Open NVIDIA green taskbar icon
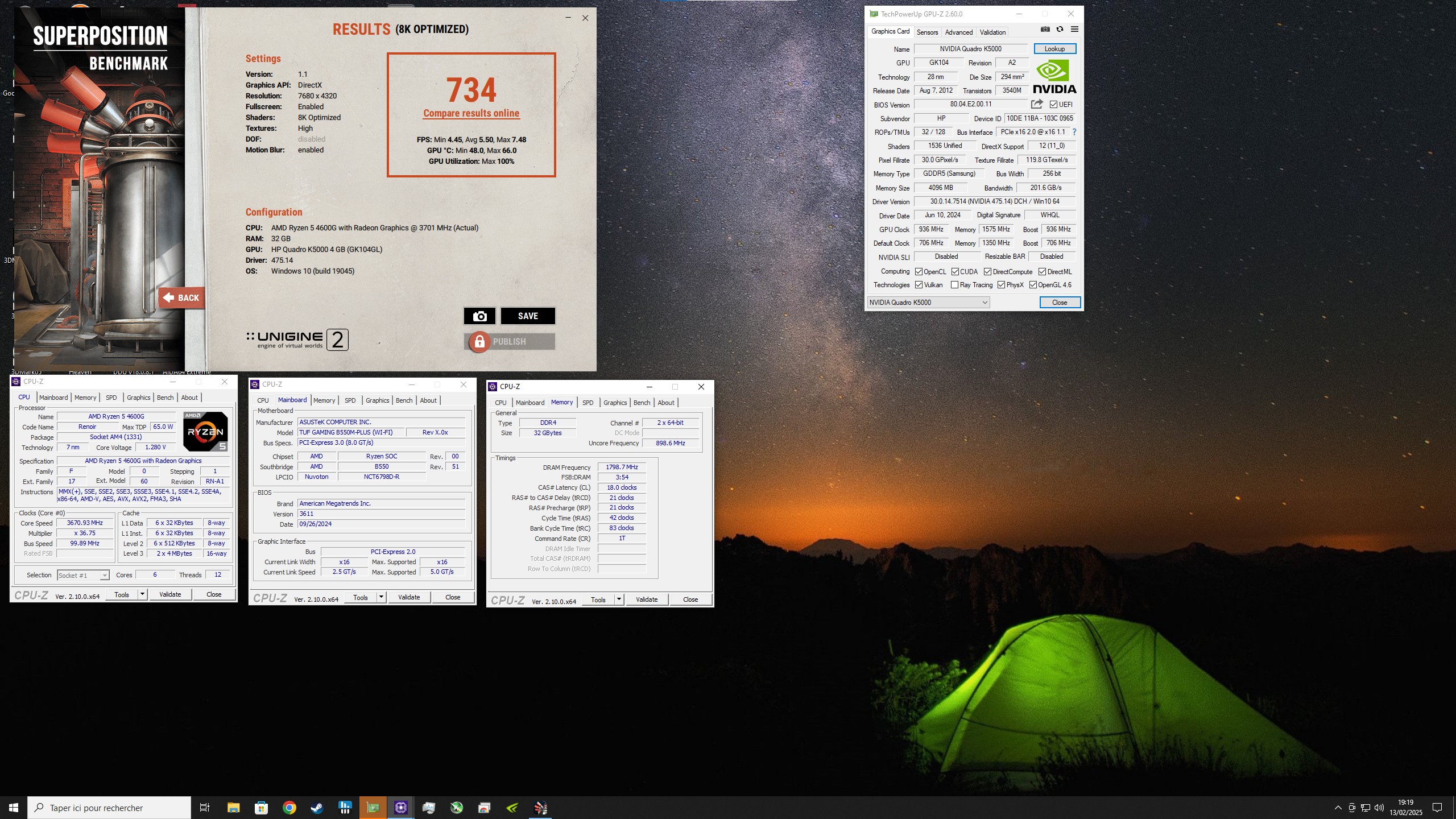Image resolution: width=1456 pixels, height=819 pixels. (512, 808)
